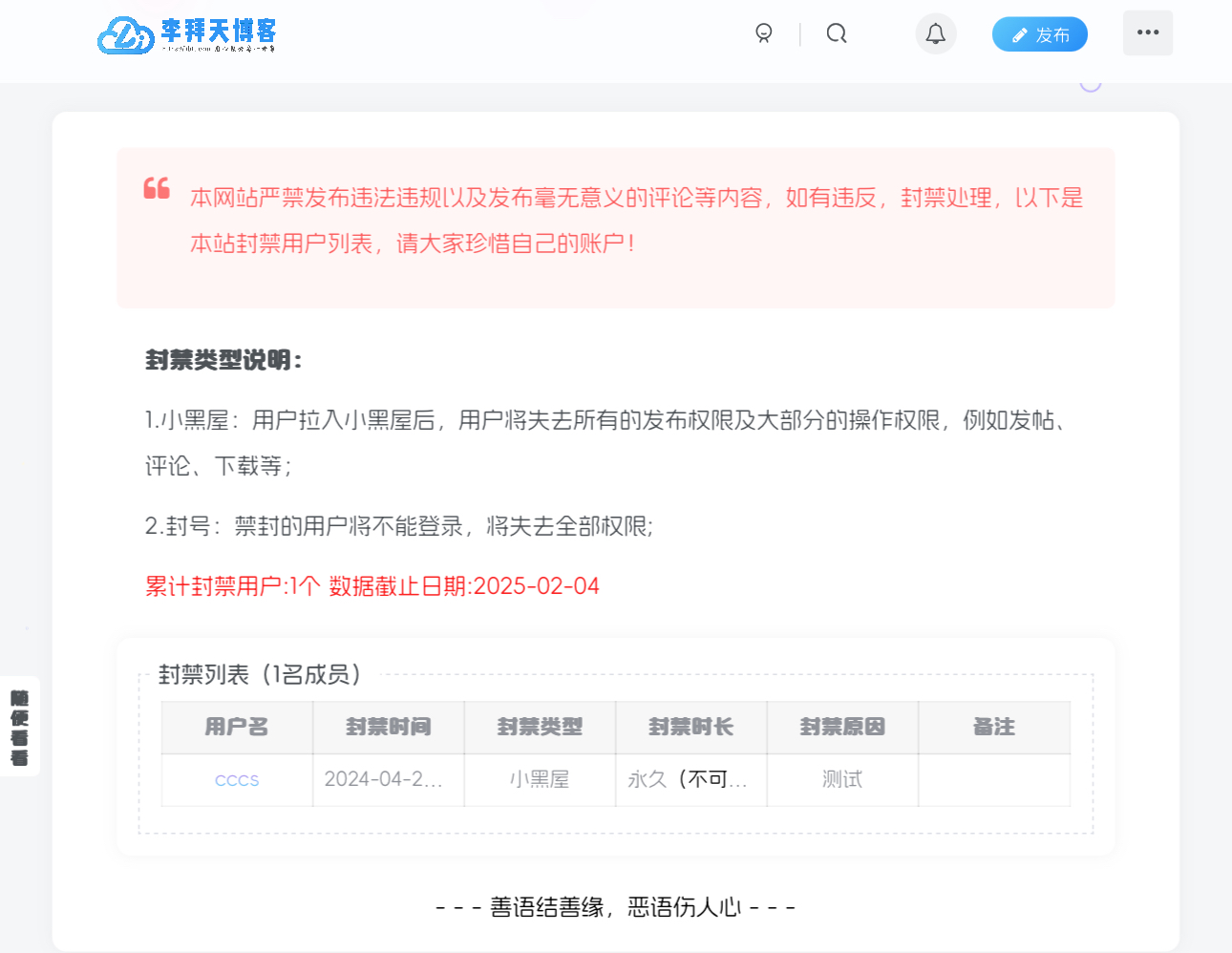Viewport: 1232px width, 953px height.
Task: Open the three-dots more menu
Action: [1148, 32]
